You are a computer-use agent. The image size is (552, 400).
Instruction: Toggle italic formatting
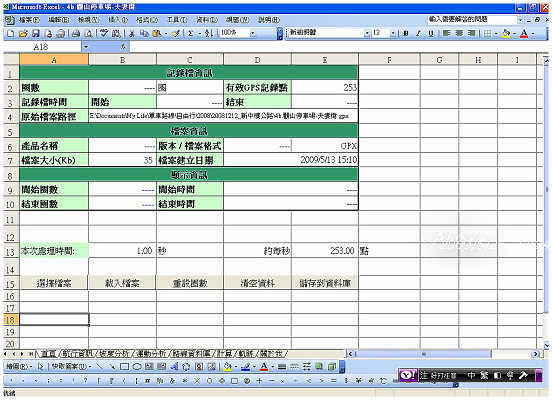[418, 33]
